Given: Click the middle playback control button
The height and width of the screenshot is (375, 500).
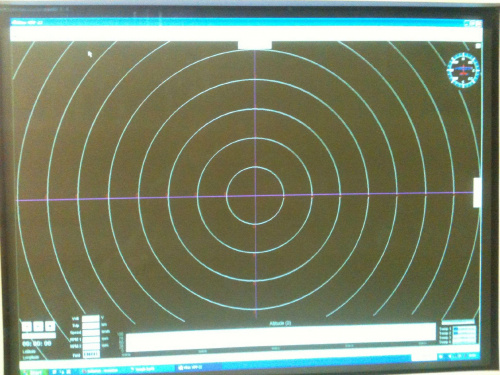Looking at the screenshot, I should pos(39,326).
